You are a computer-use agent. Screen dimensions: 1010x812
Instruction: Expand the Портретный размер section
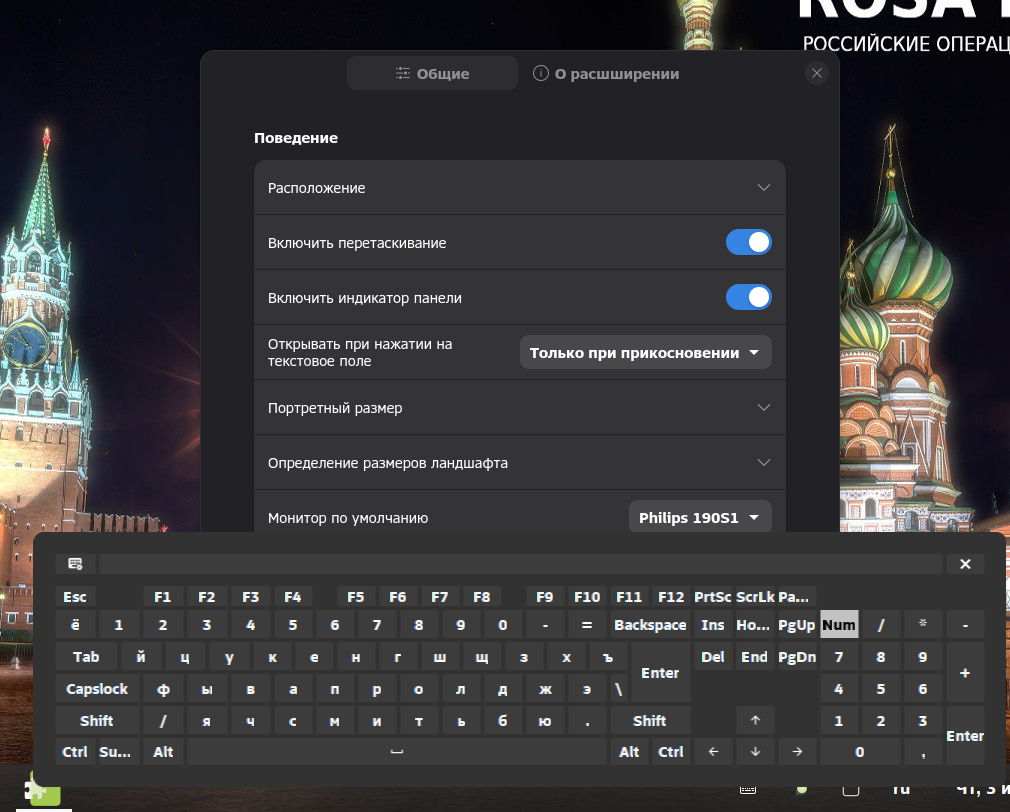519,408
